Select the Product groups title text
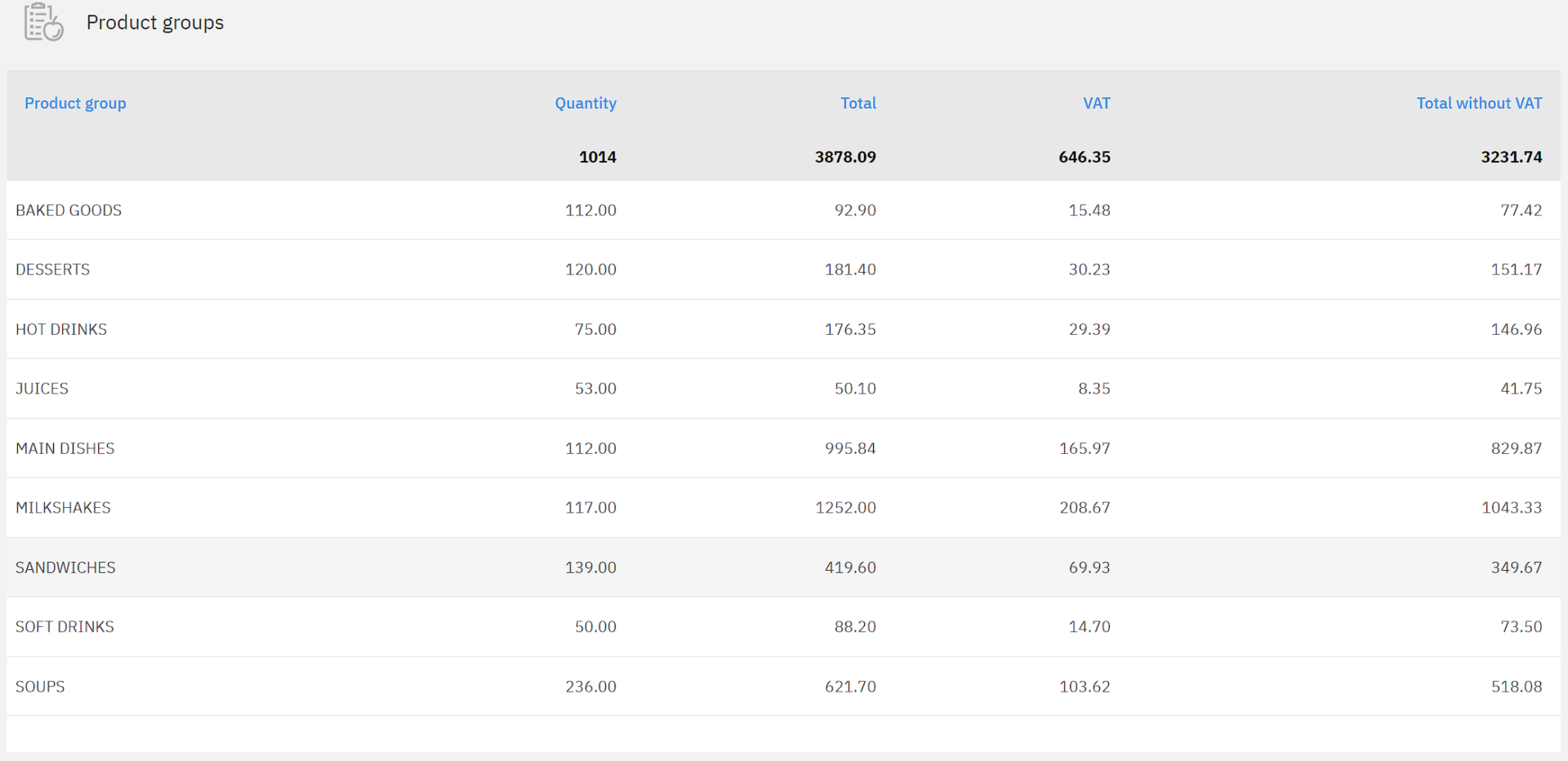Image resolution: width=1568 pixels, height=761 pixels. click(155, 23)
